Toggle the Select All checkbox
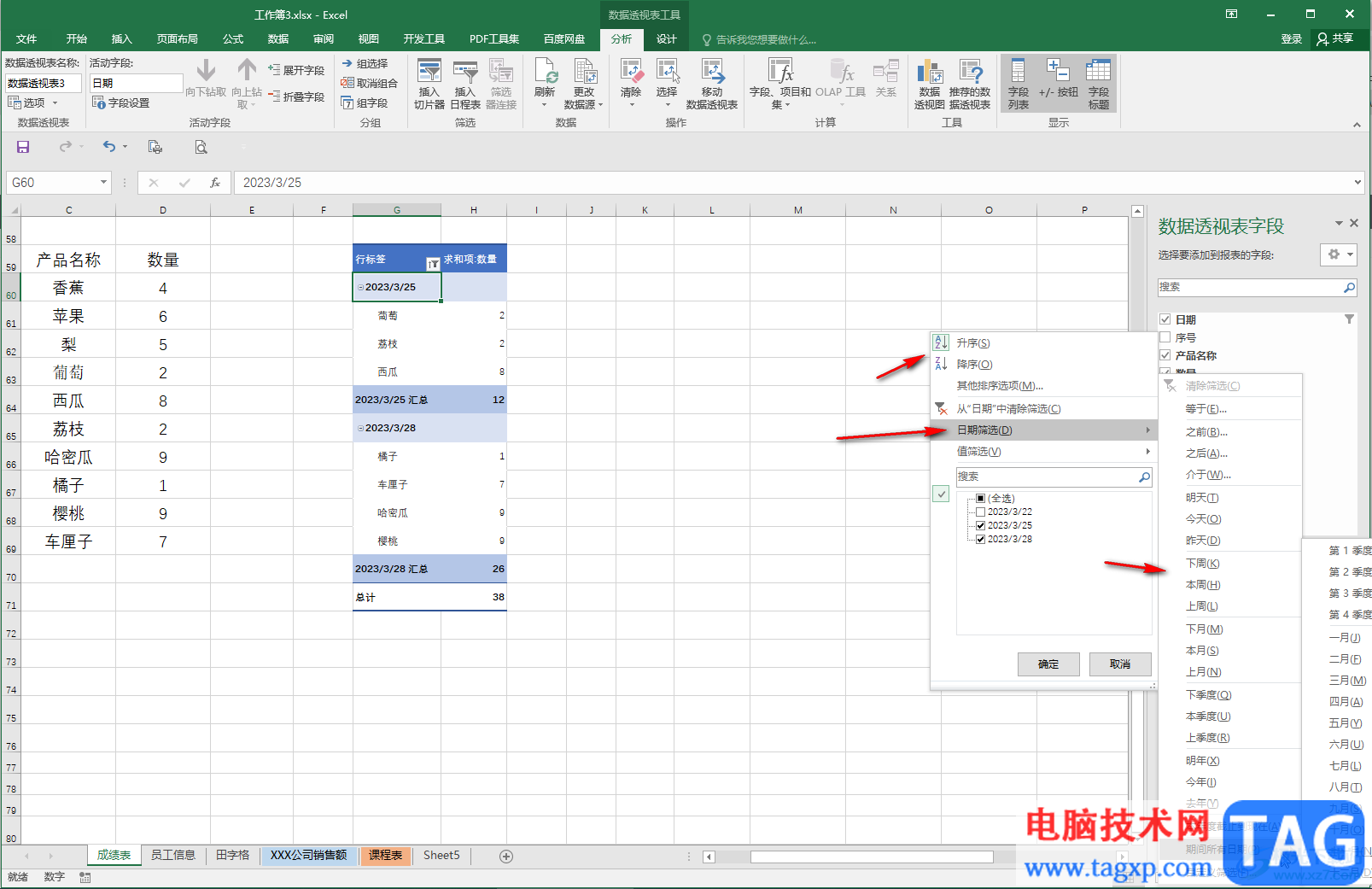 [x=981, y=498]
